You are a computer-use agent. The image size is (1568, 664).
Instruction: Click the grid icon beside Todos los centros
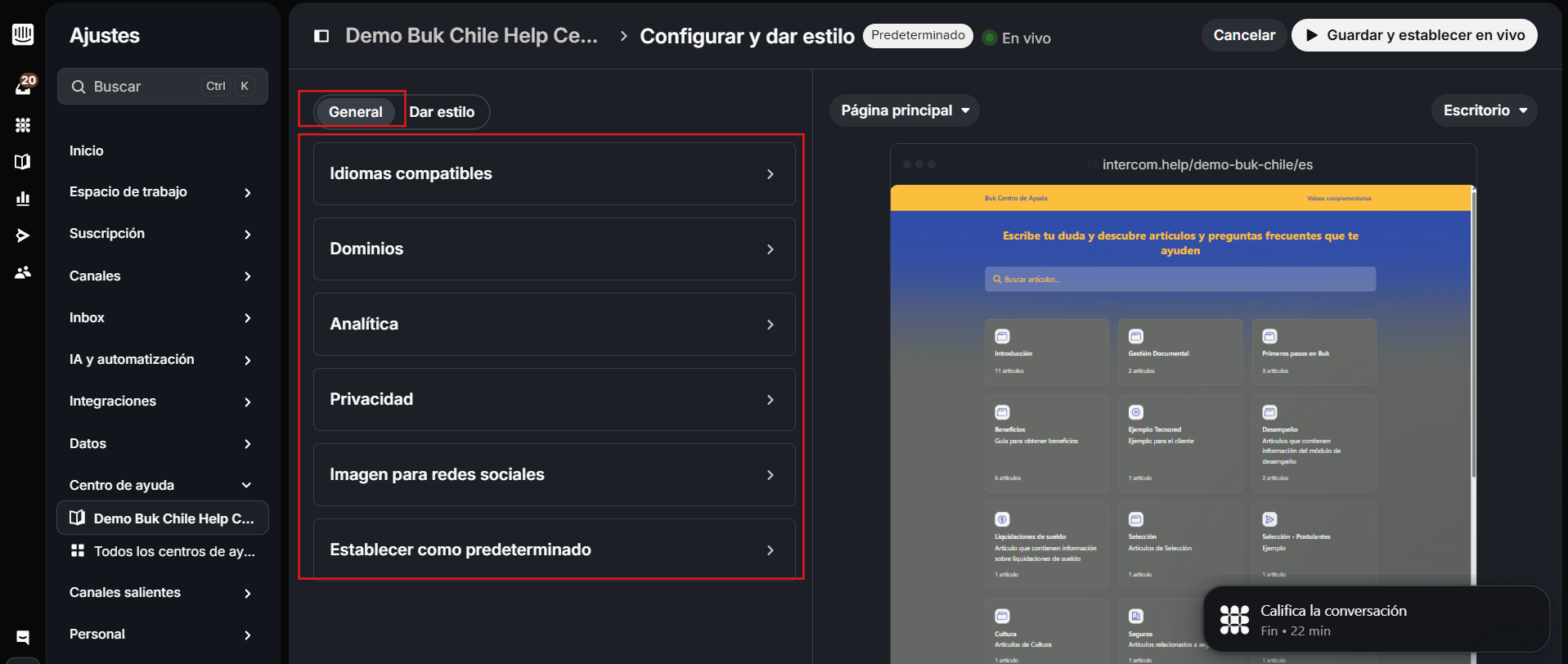pyautogui.click(x=78, y=550)
